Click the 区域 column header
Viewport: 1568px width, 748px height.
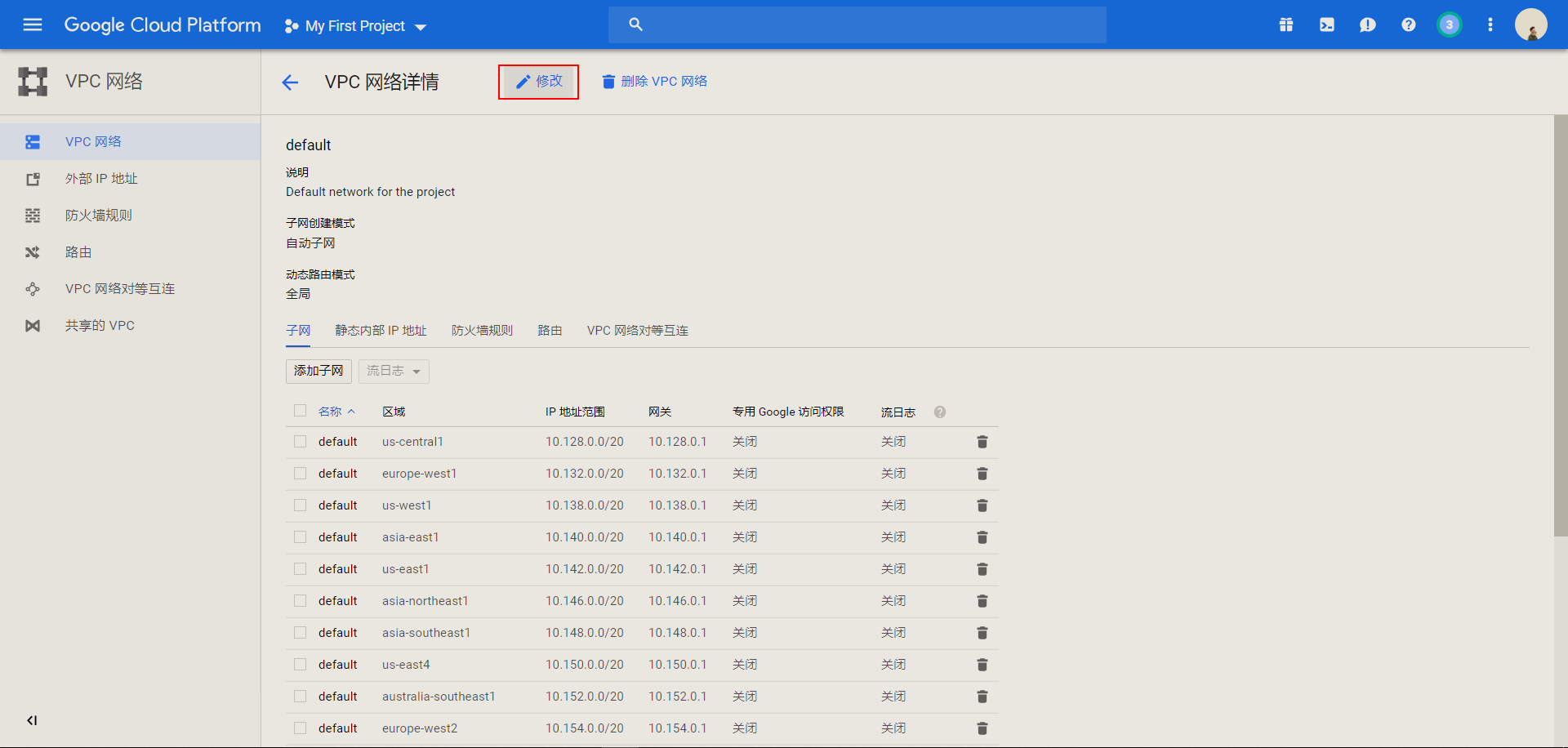coord(394,412)
